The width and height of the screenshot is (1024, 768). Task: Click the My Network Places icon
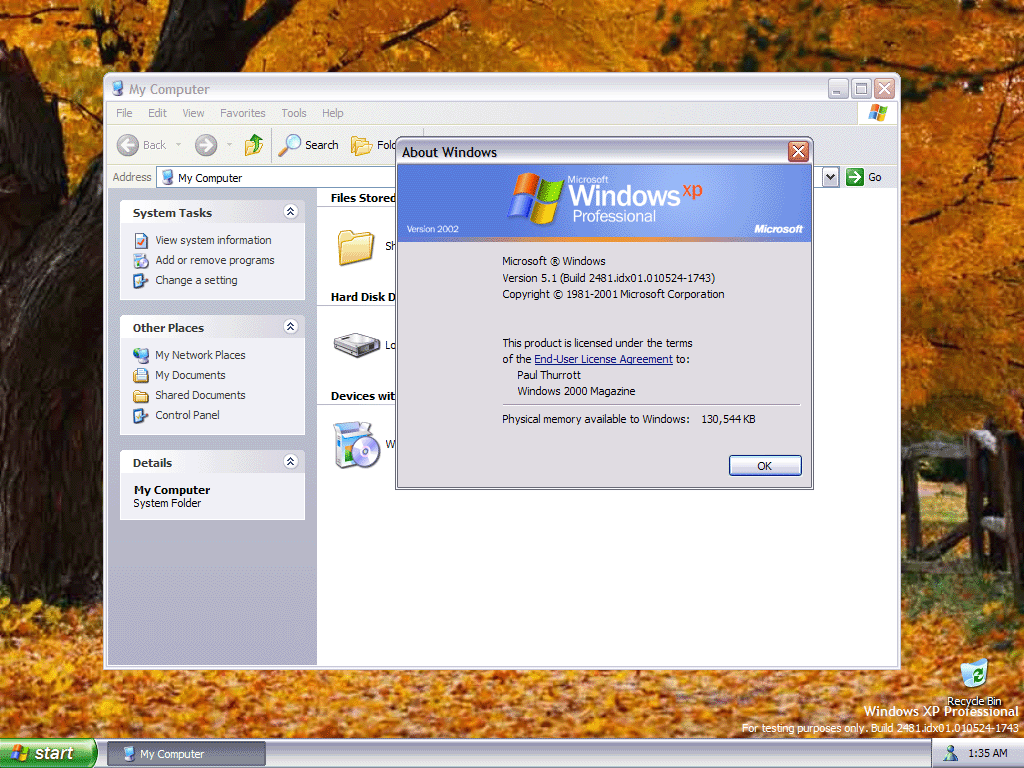(x=141, y=355)
